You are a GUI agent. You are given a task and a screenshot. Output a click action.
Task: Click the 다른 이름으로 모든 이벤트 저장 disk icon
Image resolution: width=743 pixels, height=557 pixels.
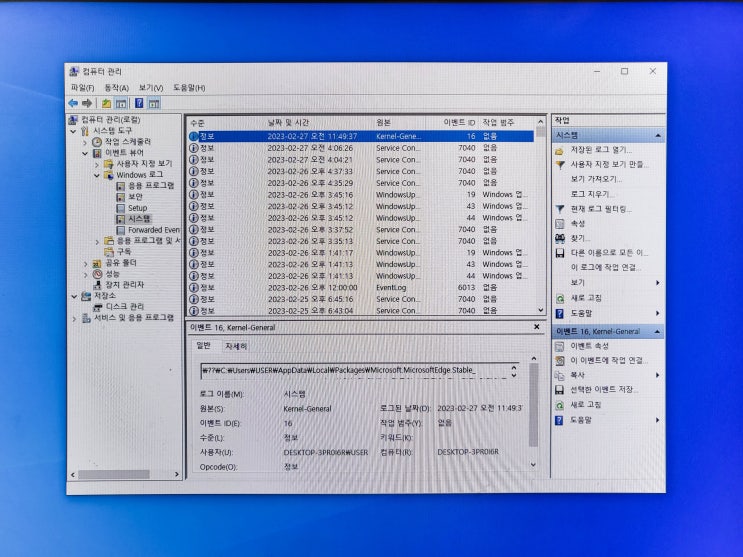pos(560,253)
